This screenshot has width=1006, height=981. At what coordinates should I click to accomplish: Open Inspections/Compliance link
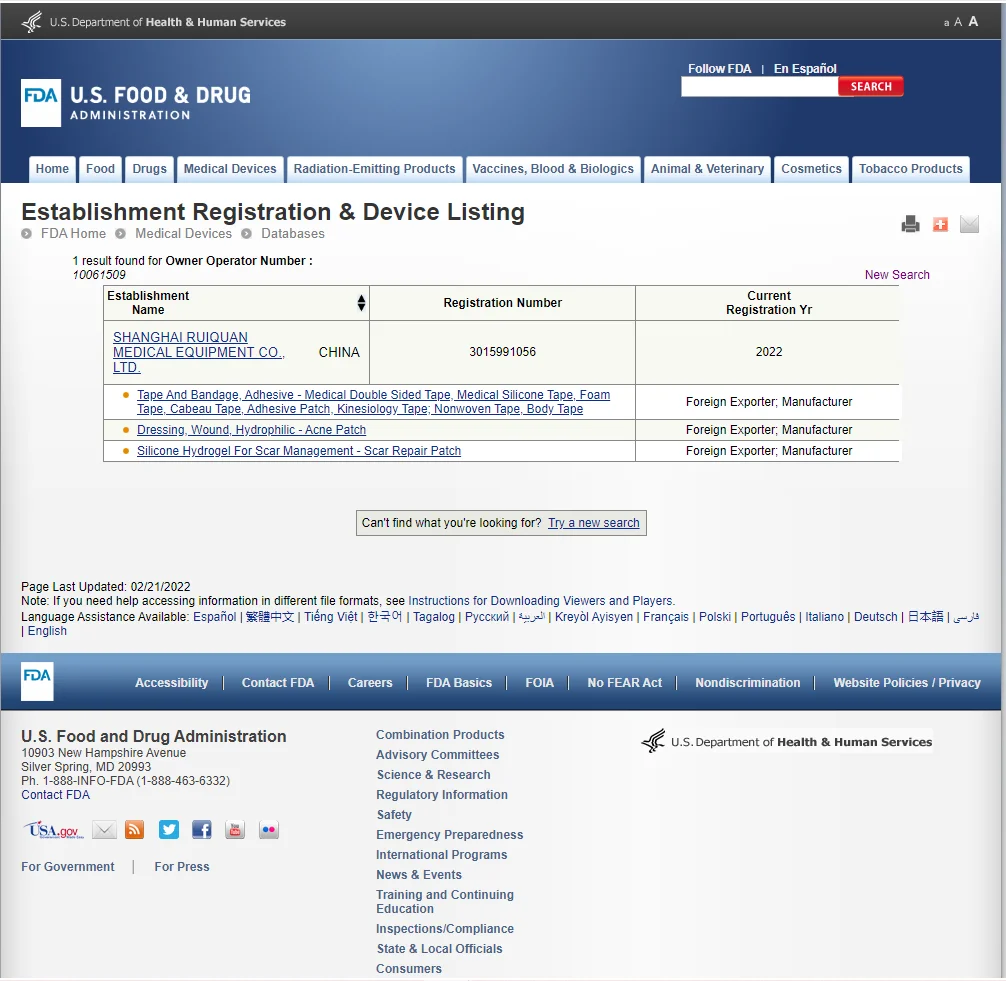pos(445,928)
